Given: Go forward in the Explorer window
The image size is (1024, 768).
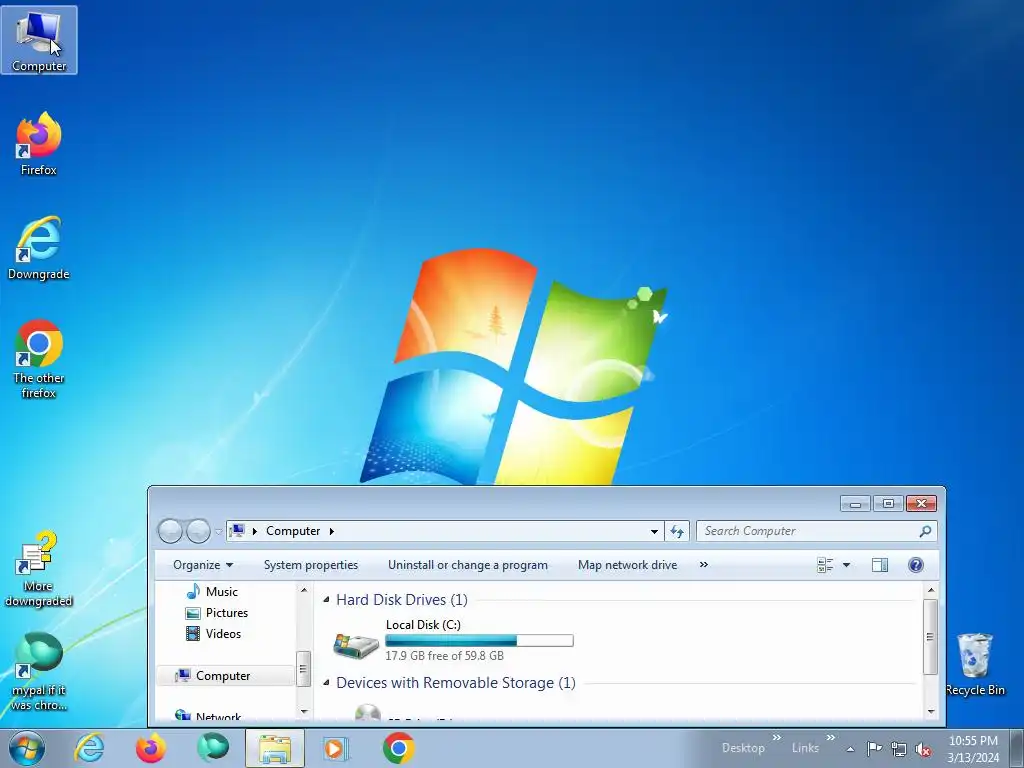Looking at the screenshot, I should [x=199, y=531].
